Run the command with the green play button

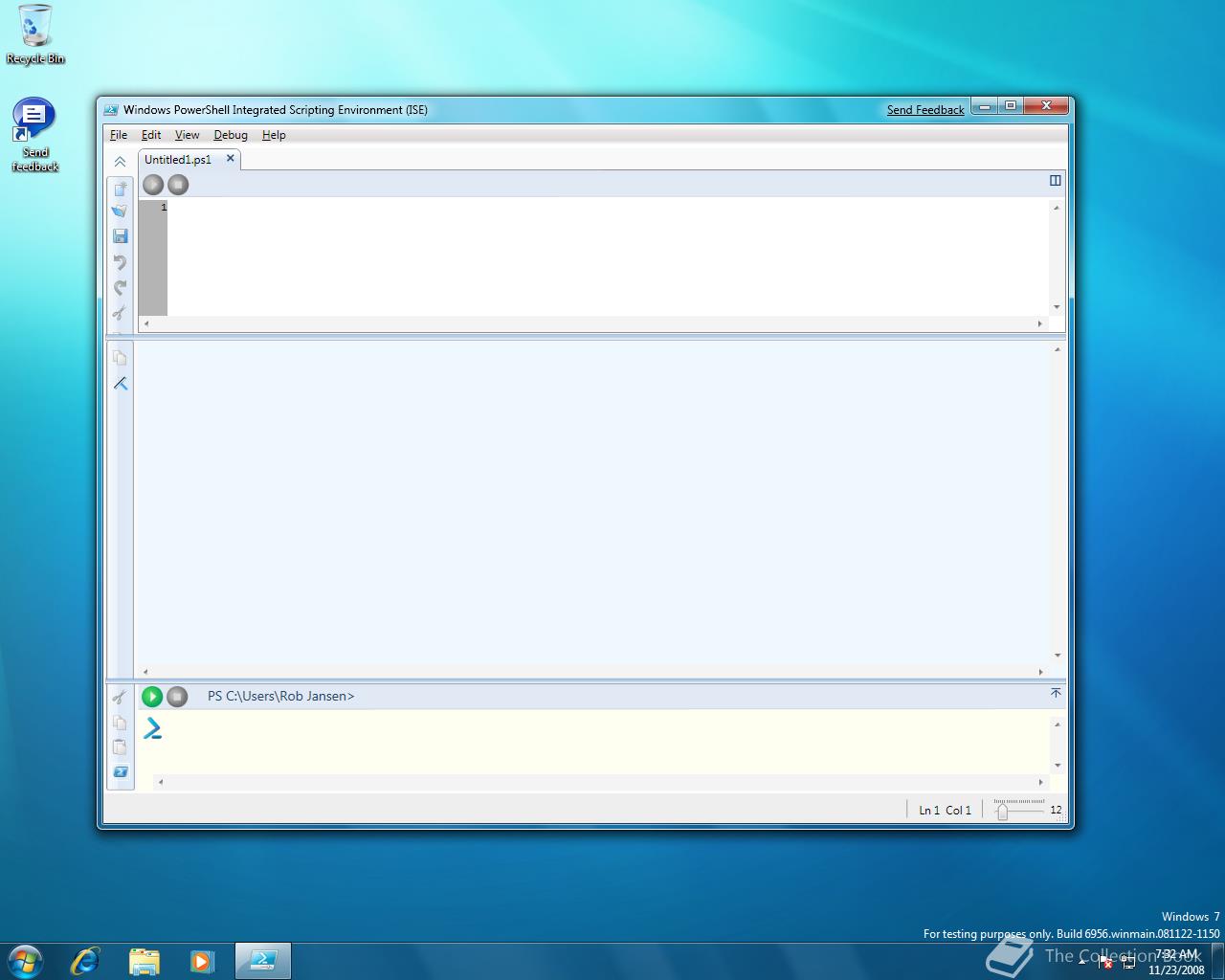tap(152, 697)
